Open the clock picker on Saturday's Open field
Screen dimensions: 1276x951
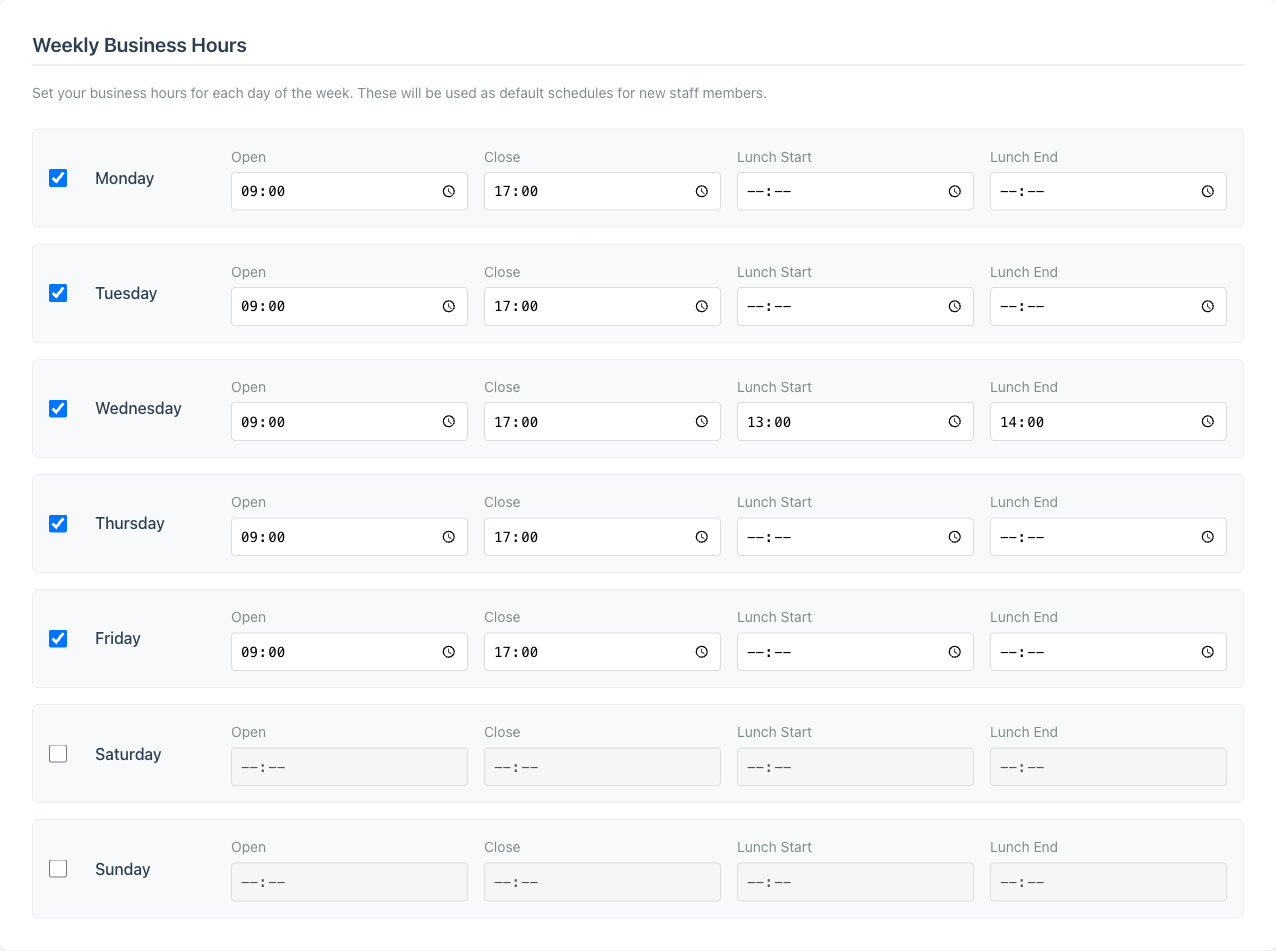(447, 766)
